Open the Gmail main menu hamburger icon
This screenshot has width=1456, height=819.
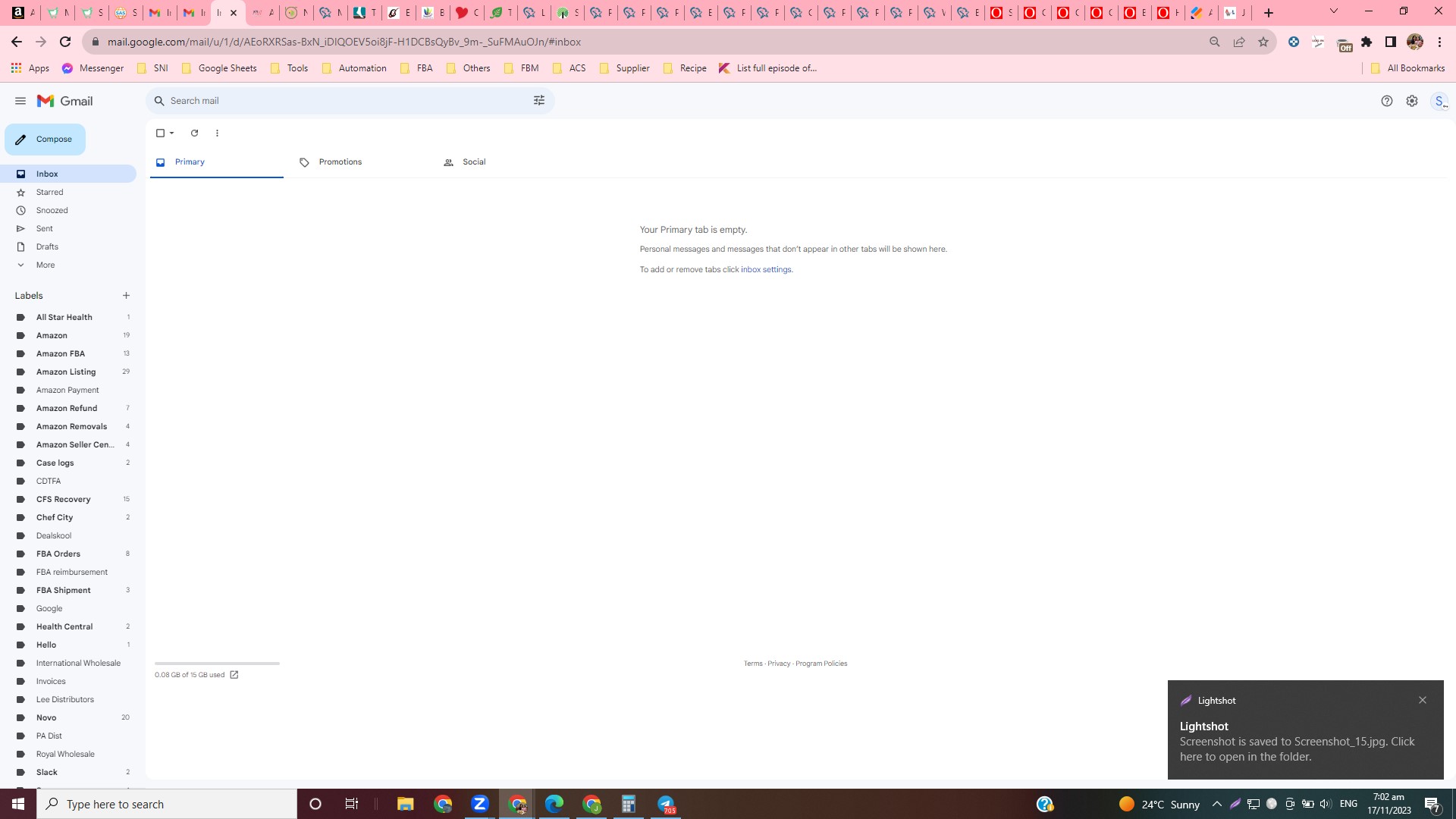[20, 101]
